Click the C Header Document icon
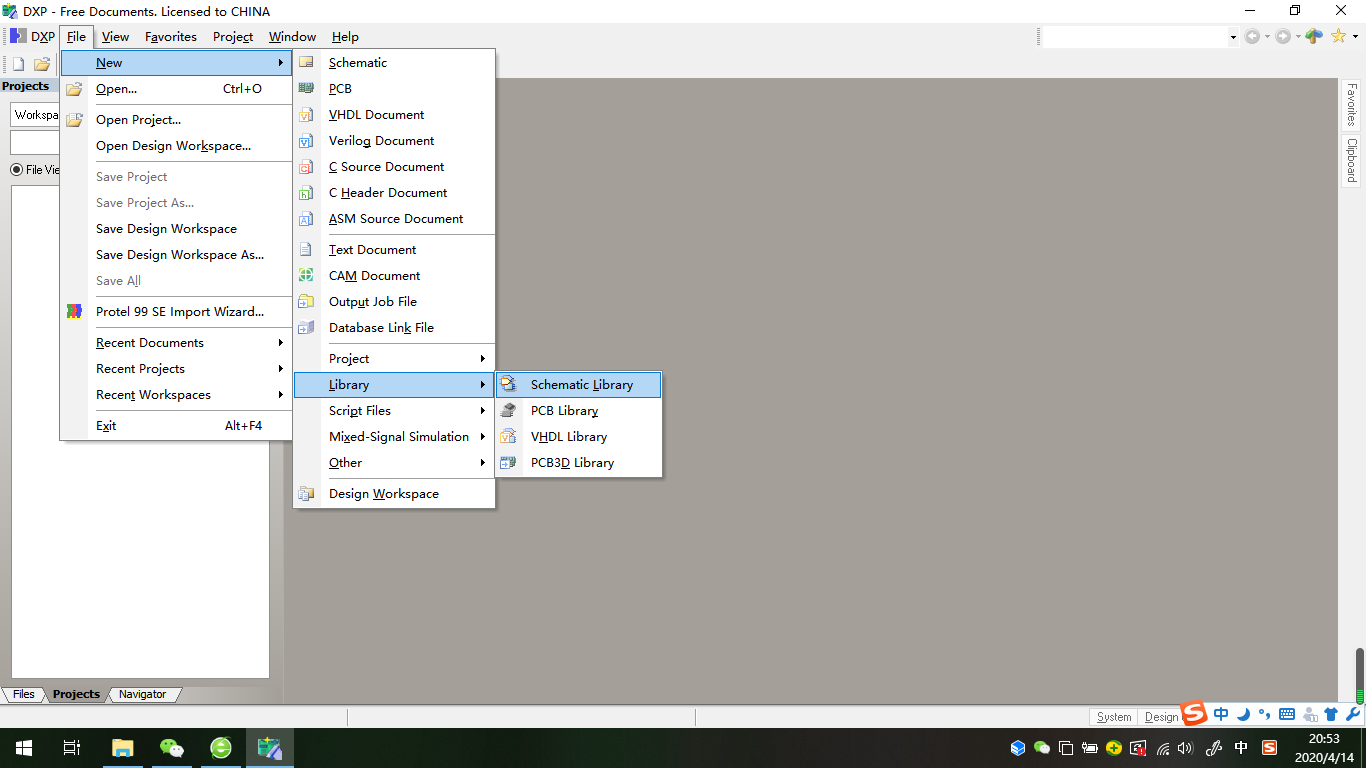The image size is (1366, 768). click(x=306, y=192)
